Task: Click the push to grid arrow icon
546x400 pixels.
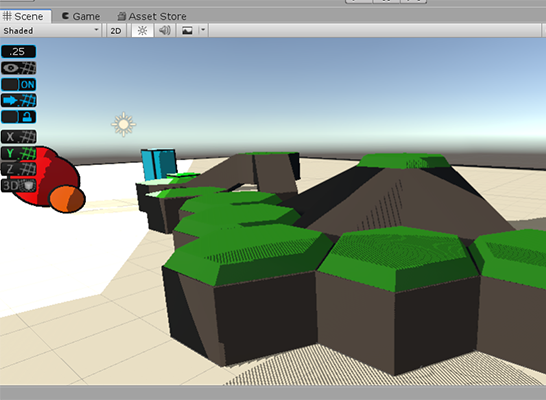Action: coord(18,101)
